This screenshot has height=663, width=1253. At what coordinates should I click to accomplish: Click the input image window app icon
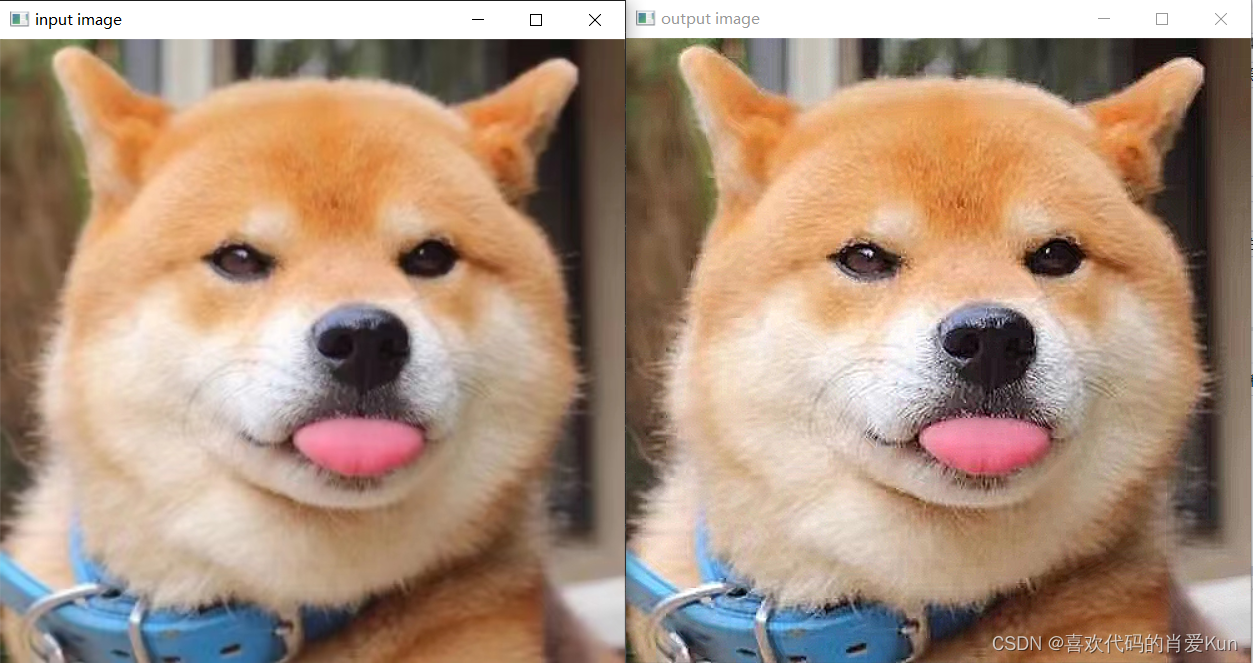click(19, 19)
